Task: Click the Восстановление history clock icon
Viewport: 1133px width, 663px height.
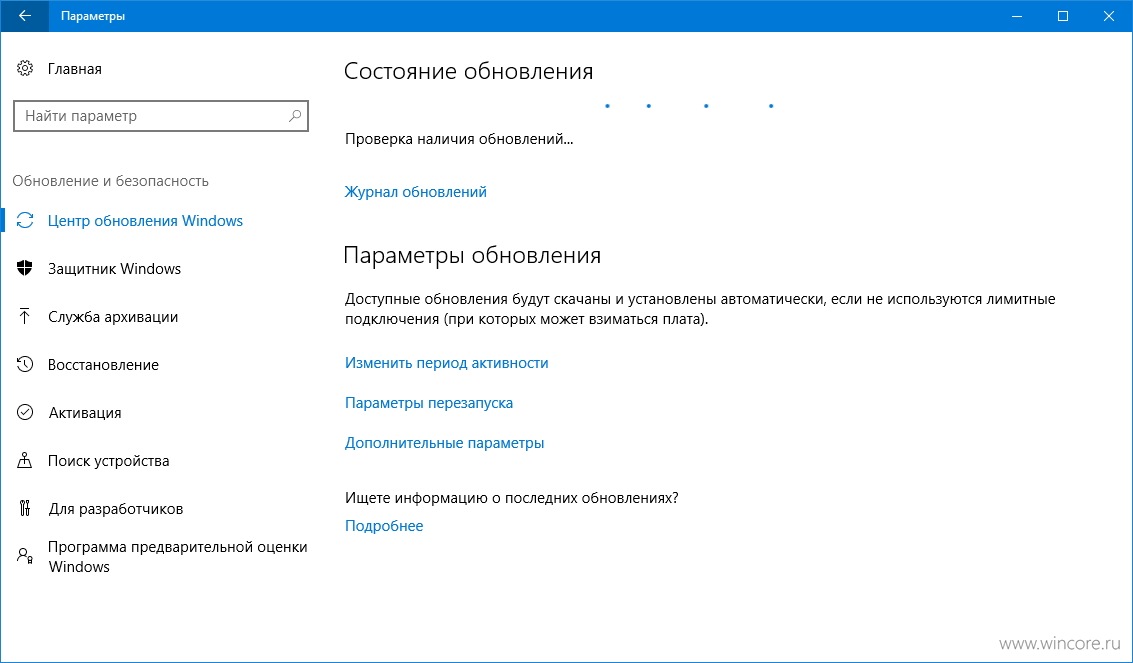Action: pyautogui.click(x=25, y=365)
